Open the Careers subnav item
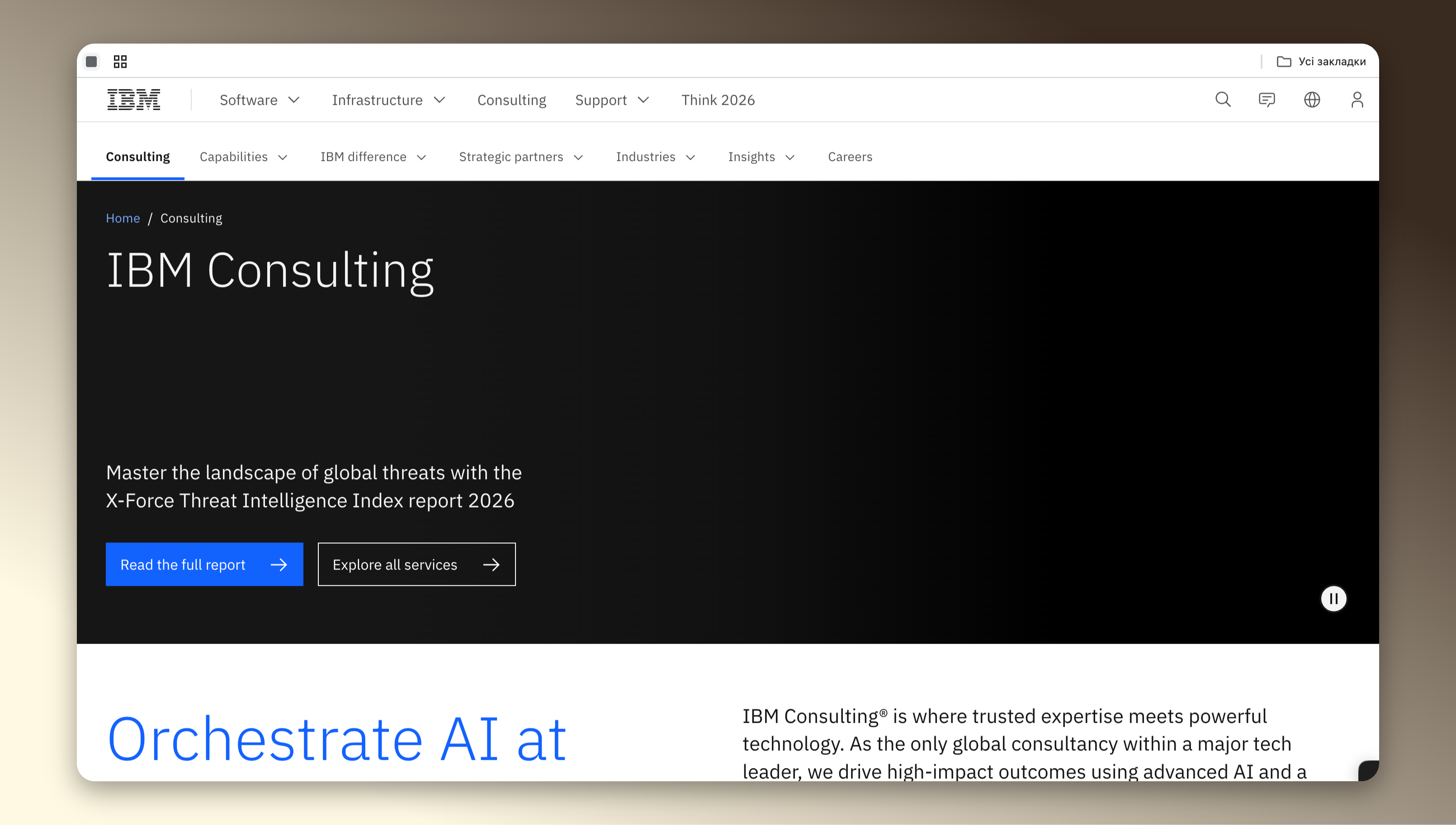 pos(850,156)
